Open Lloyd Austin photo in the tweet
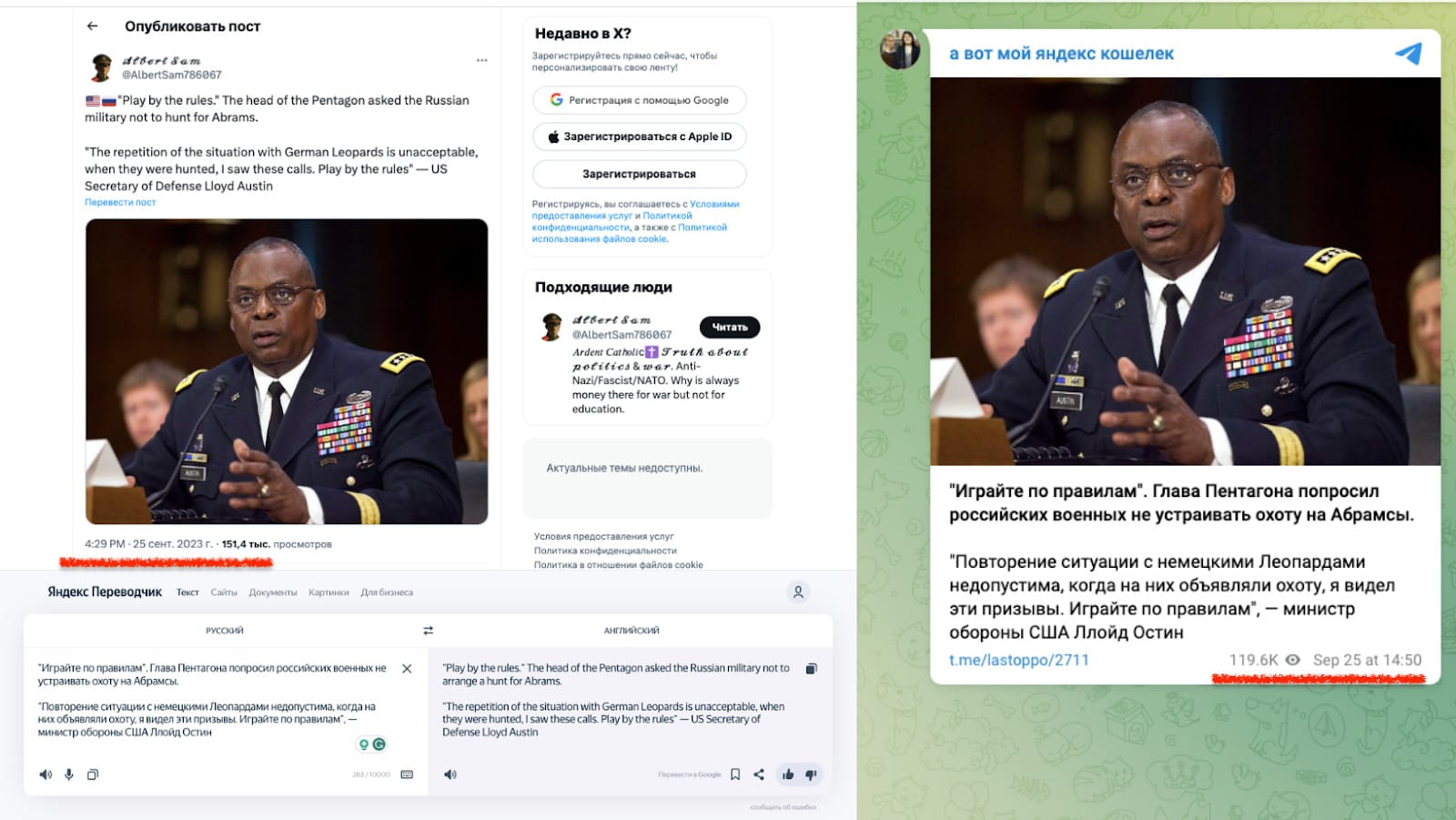 [x=287, y=371]
